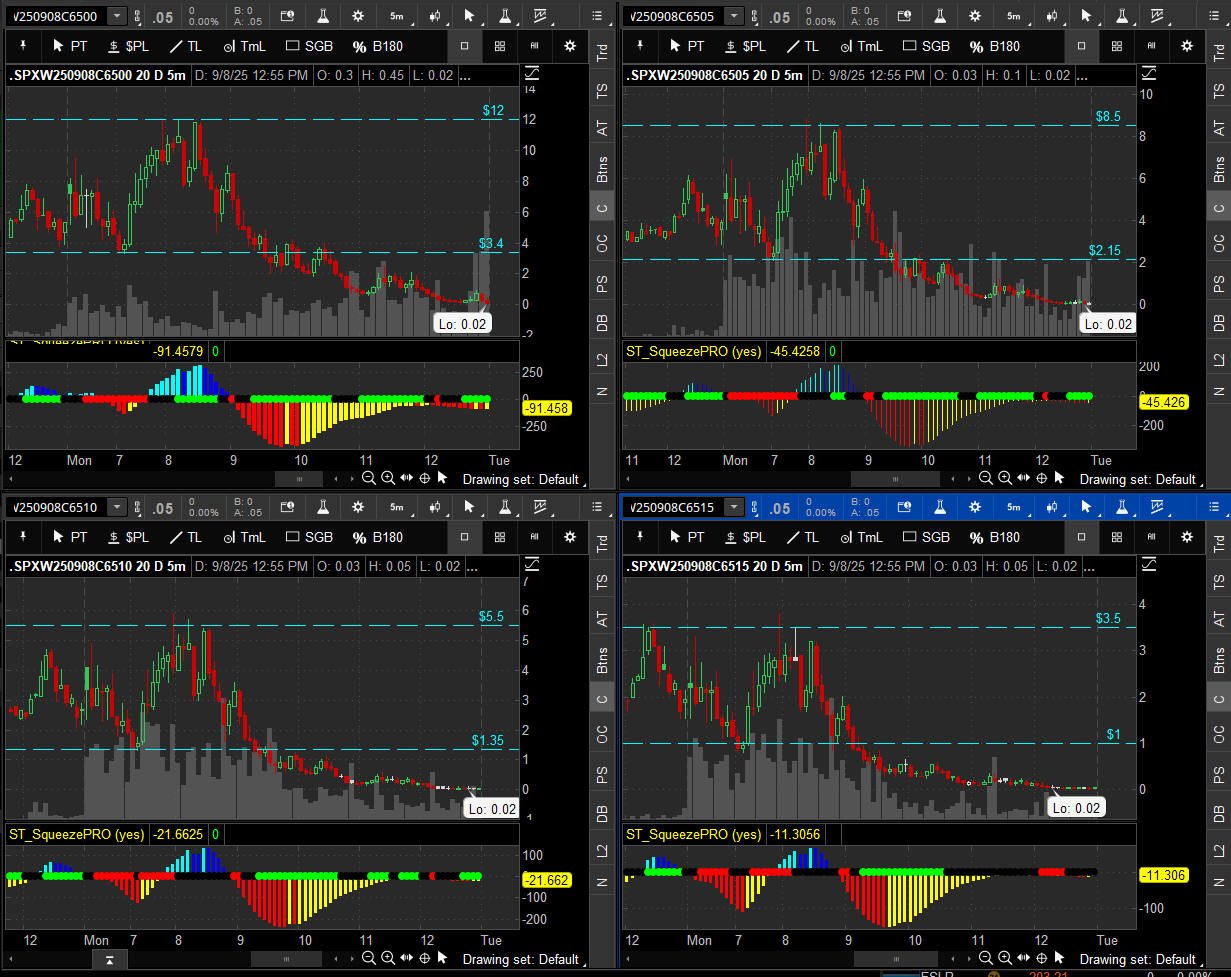Zoom out on the C6500 chart
The image size is (1231, 977).
coord(369,478)
